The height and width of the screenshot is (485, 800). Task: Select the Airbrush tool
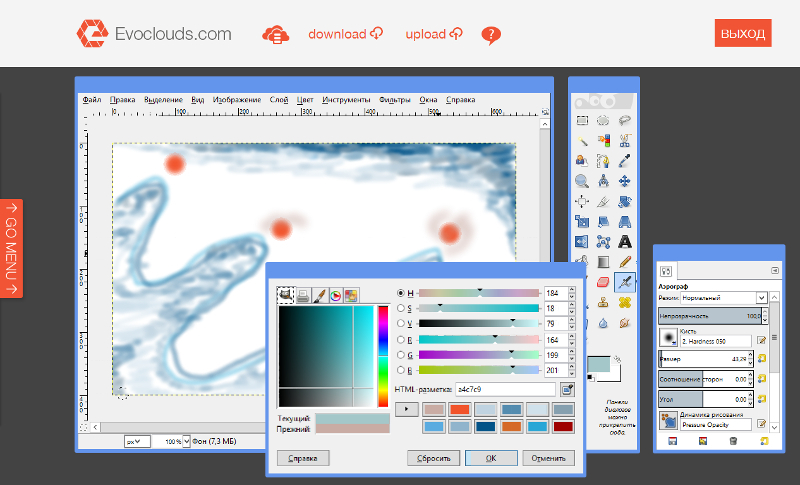[624, 282]
